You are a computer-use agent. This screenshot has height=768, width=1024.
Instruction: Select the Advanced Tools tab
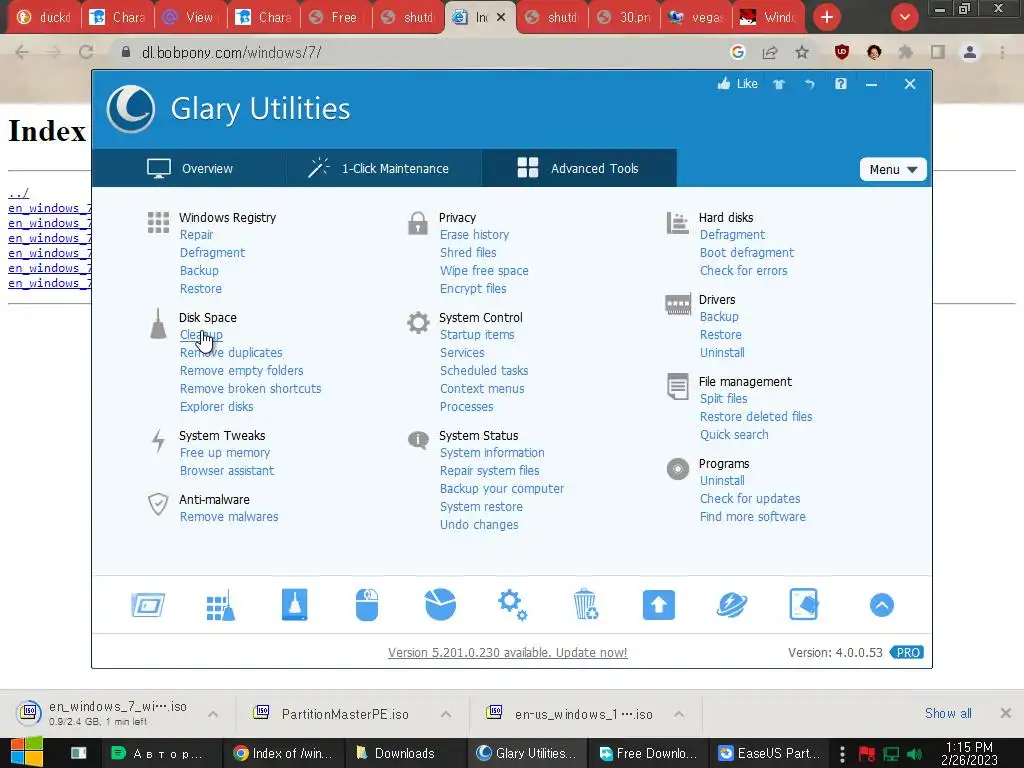click(579, 168)
